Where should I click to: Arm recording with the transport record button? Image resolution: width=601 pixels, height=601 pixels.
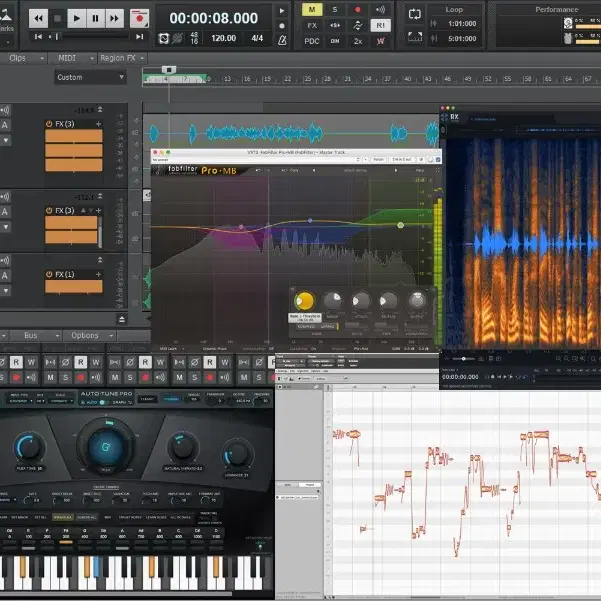click(x=139, y=18)
